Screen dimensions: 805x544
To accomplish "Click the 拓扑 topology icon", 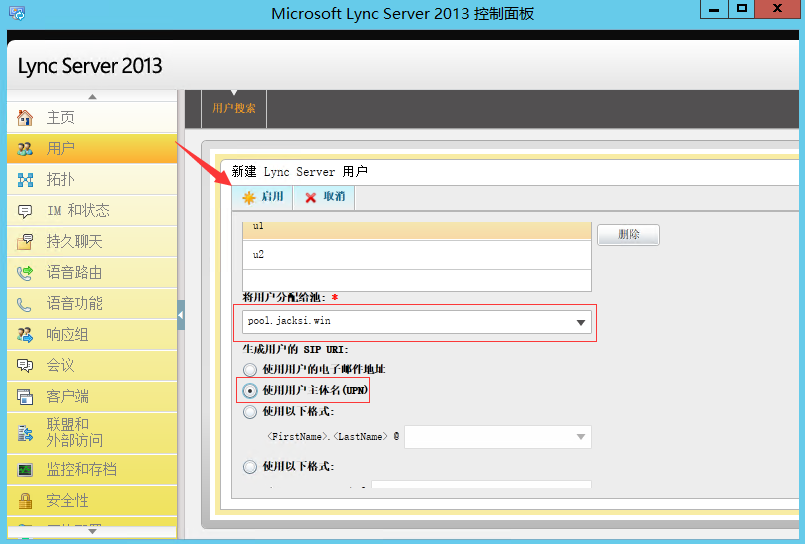I will (x=25, y=180).
